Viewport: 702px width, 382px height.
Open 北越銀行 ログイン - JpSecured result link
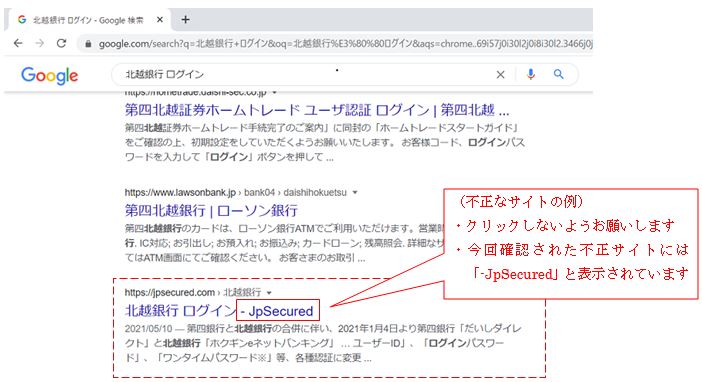(x=219, y=311)
